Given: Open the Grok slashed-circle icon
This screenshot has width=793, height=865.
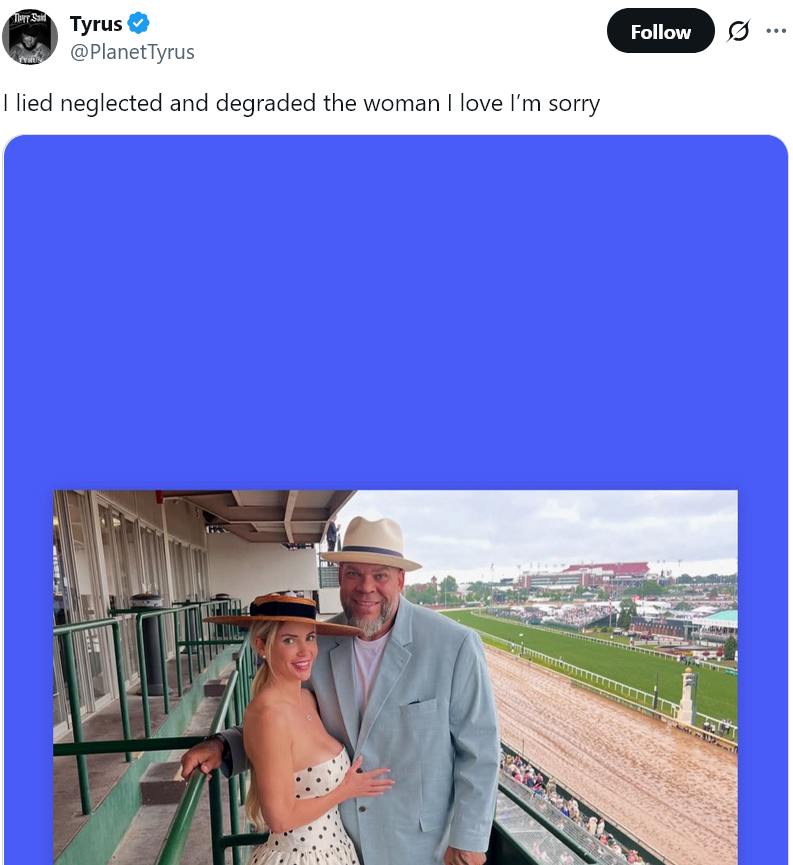Looking at the screenshot, I should tap(738, 31).
